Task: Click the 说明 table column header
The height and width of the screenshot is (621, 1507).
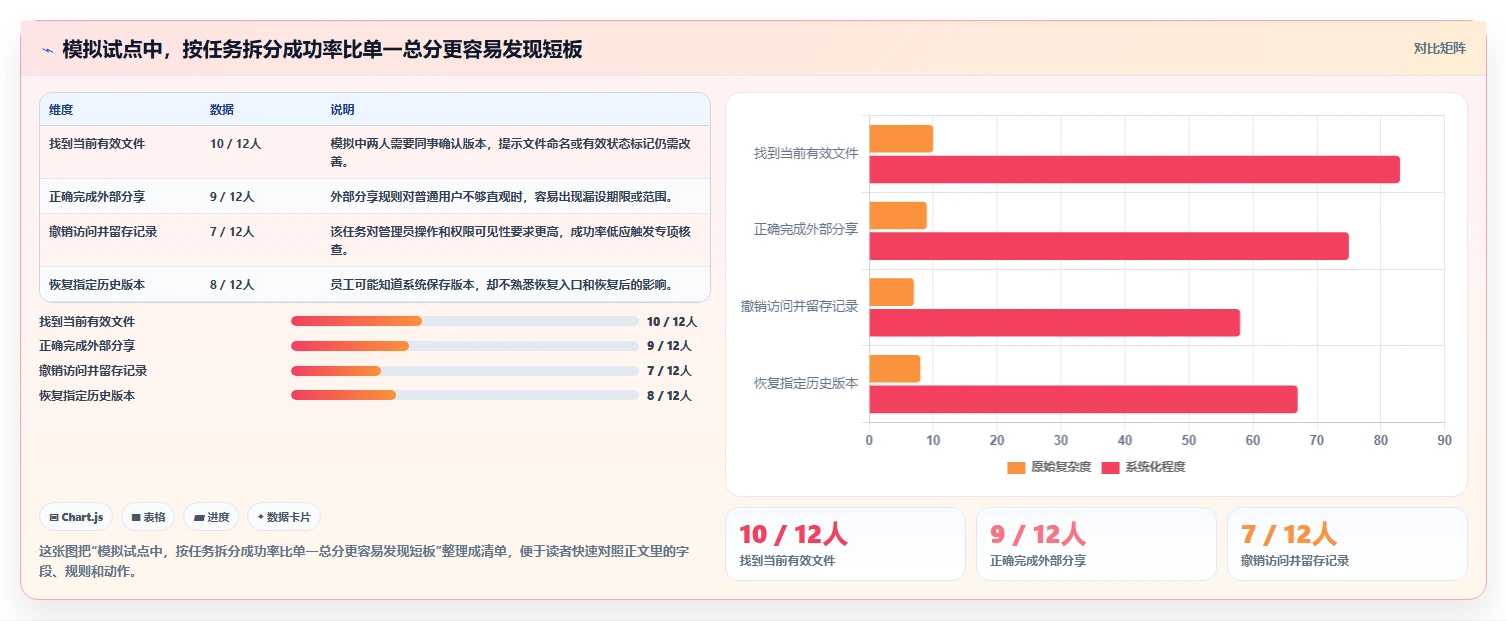Action: tap(342, 110)
